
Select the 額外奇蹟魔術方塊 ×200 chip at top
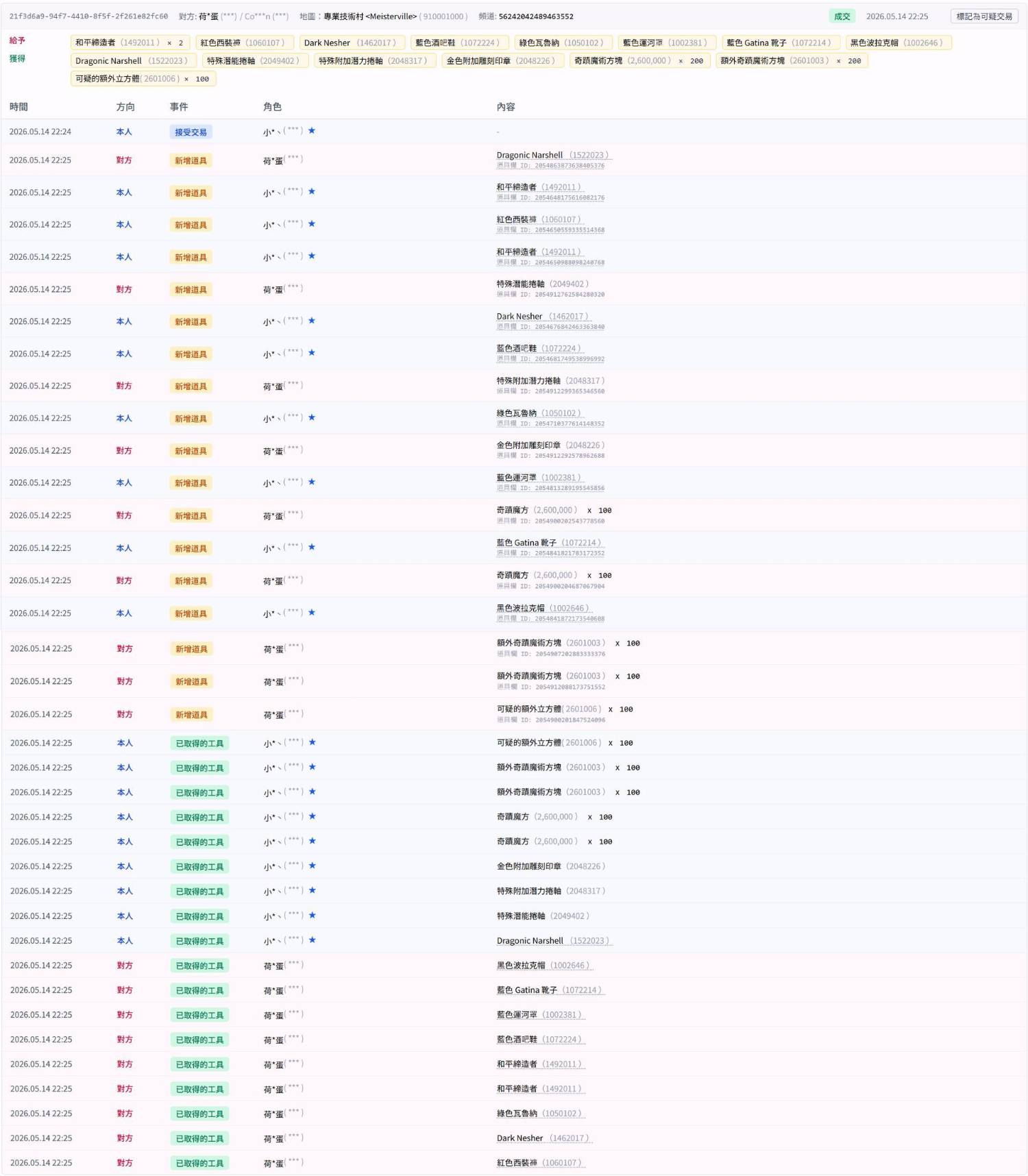coord(792,61)
